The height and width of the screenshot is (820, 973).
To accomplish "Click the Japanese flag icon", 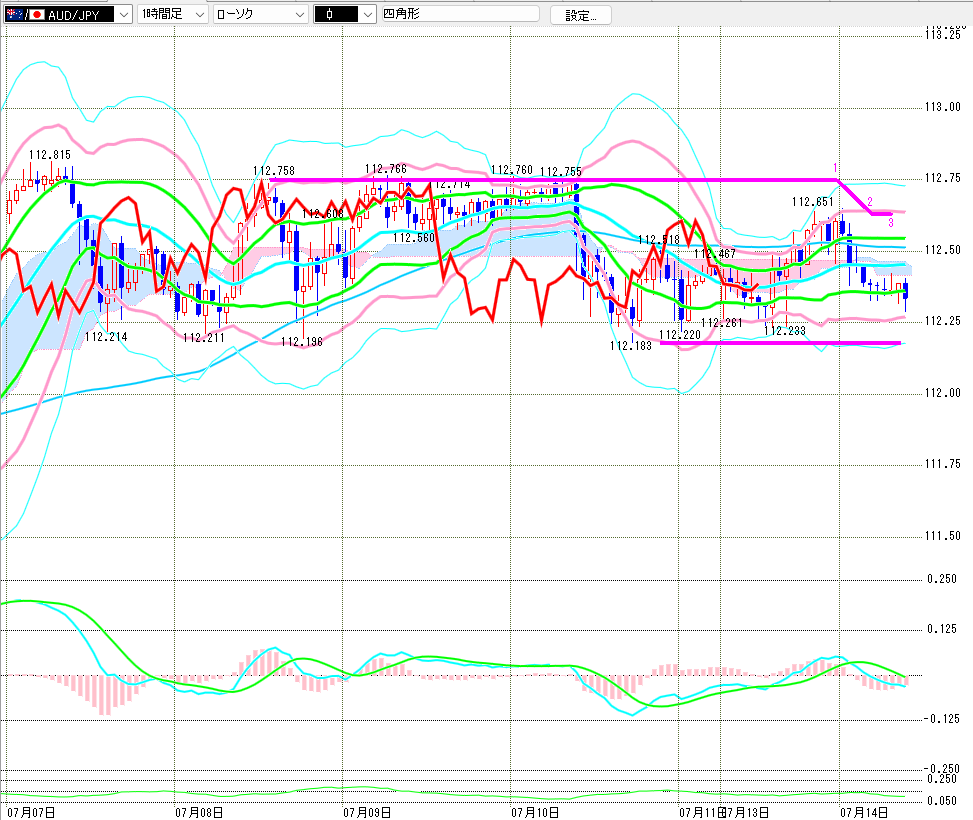I will 37,14.
